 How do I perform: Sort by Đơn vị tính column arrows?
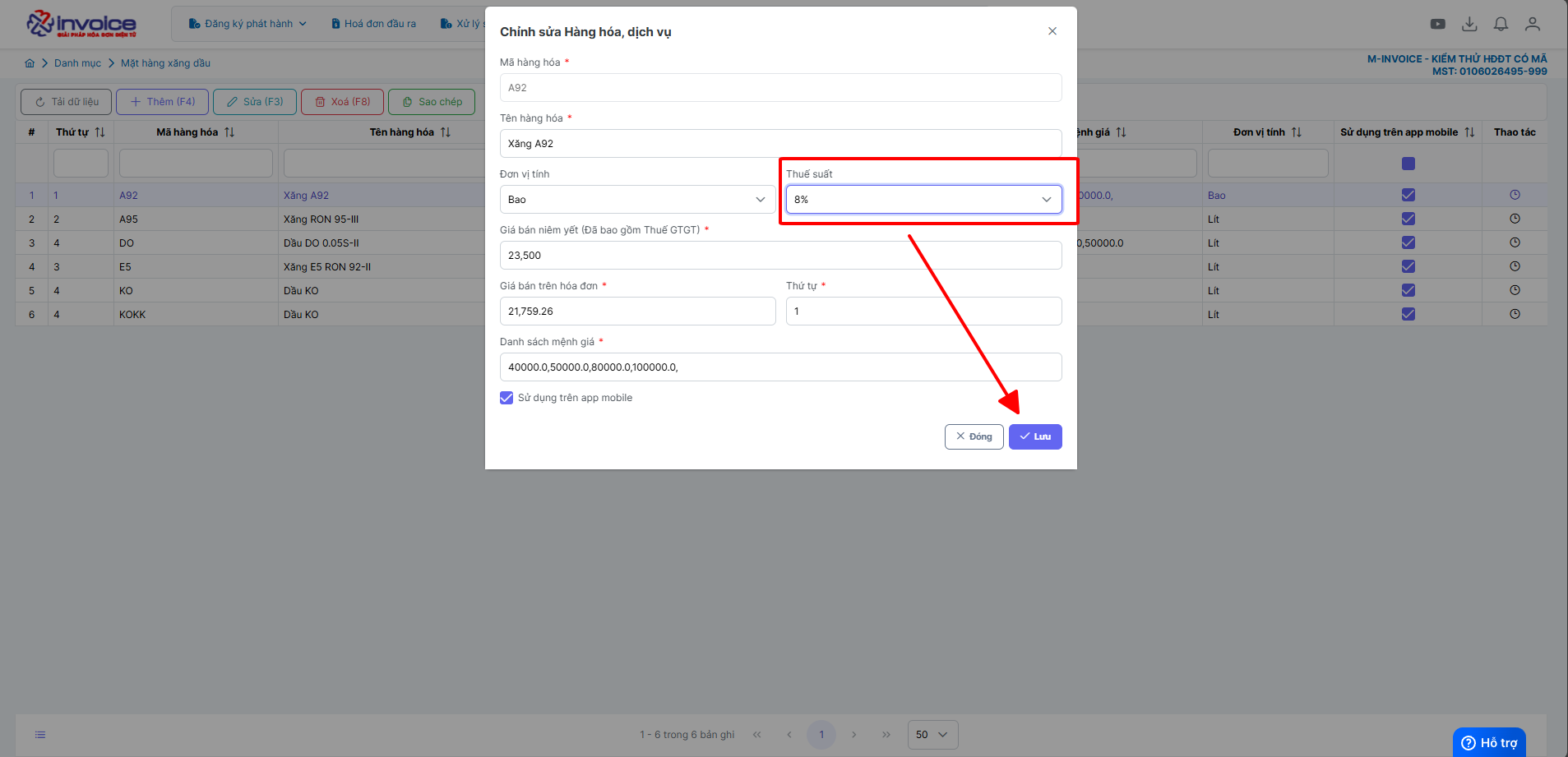[1297, 132]
